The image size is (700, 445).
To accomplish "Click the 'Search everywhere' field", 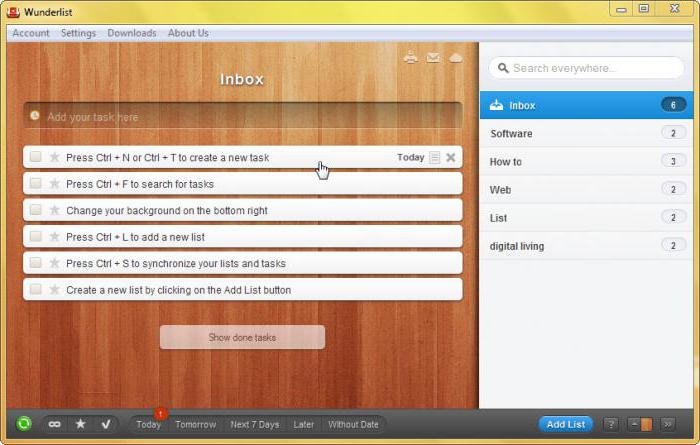I will coord(586,68).
